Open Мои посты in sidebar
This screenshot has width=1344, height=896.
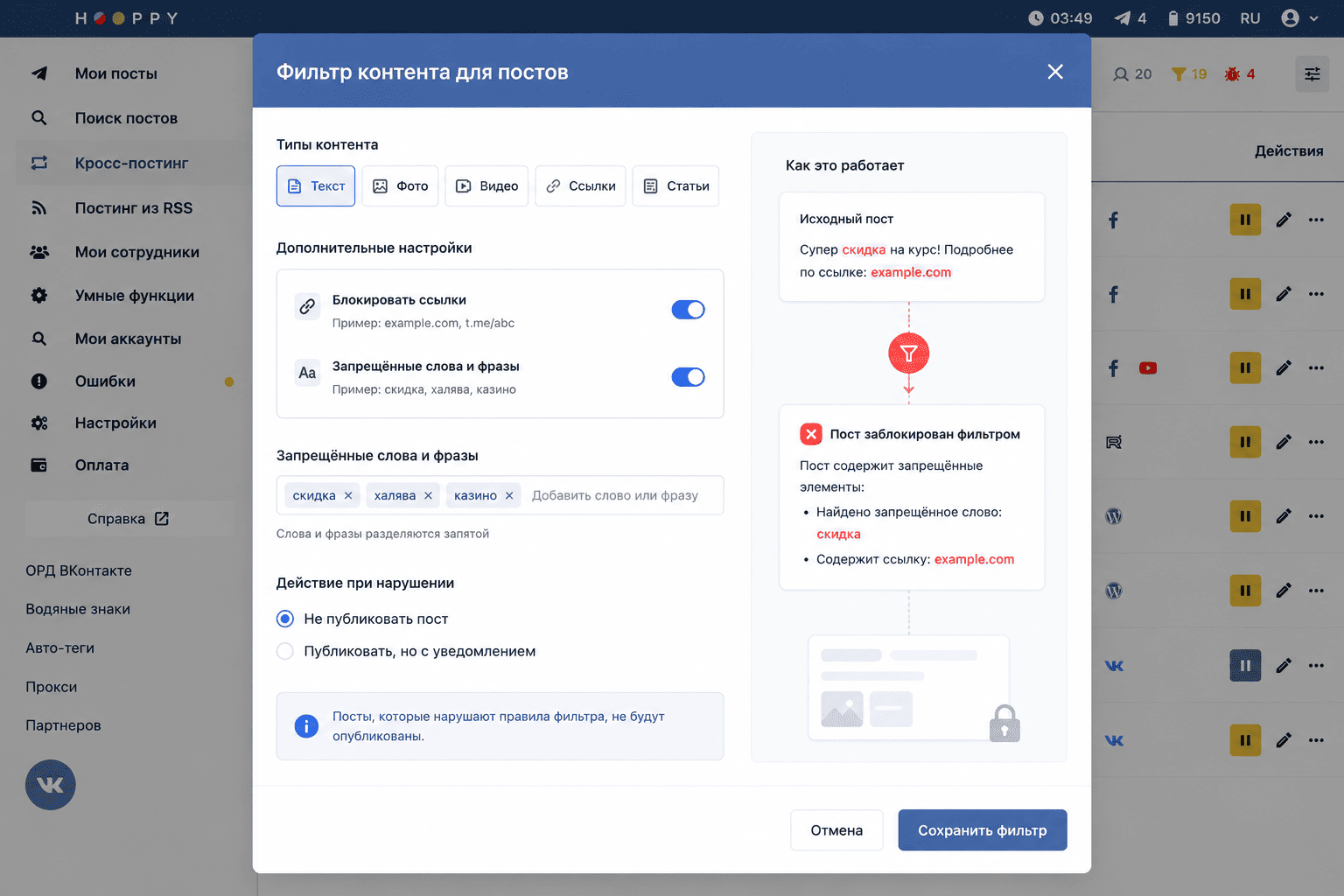116,73
